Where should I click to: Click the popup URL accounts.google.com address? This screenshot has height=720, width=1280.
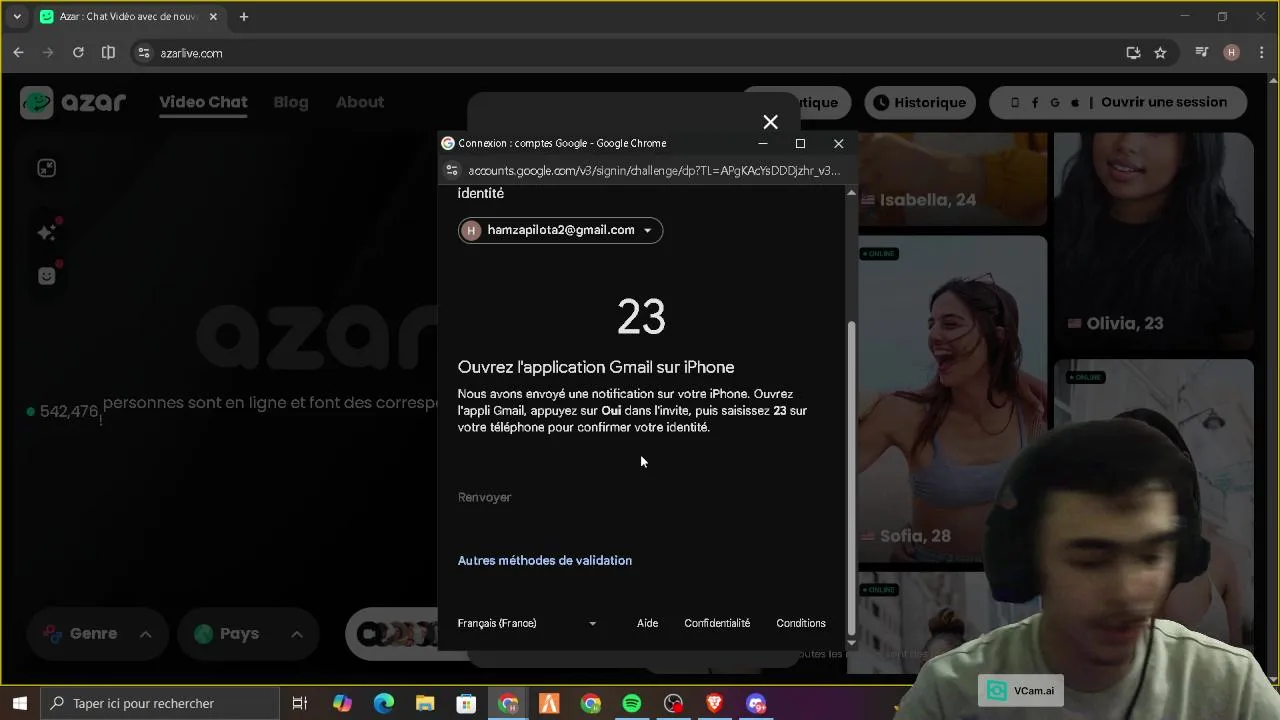point(653,171)
